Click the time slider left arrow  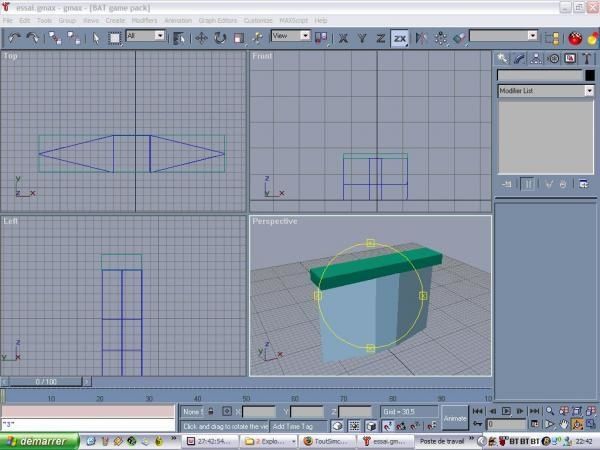[x=4, y=382]
